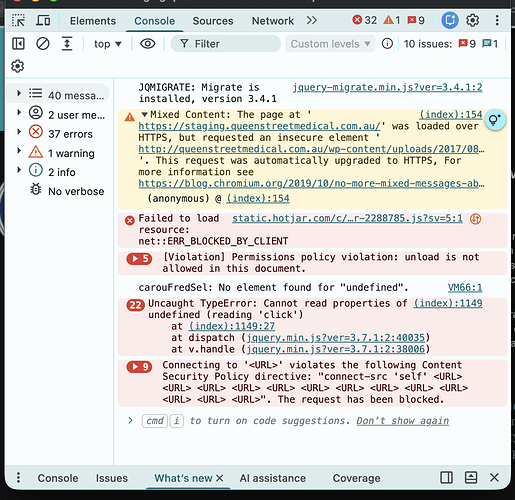Open the top JavaScript context dropdown
Screen dimensions: 515x500
click(x=107, y=44)
